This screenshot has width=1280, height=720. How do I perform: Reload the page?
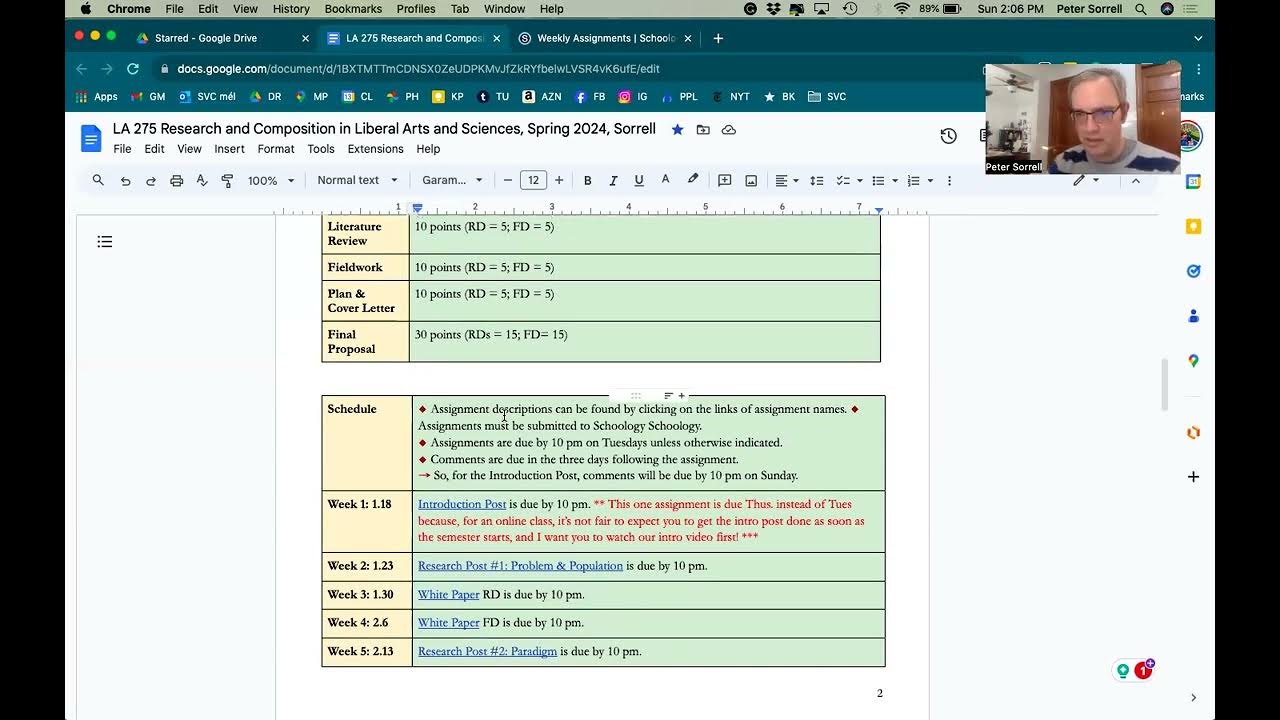point(132,69)
